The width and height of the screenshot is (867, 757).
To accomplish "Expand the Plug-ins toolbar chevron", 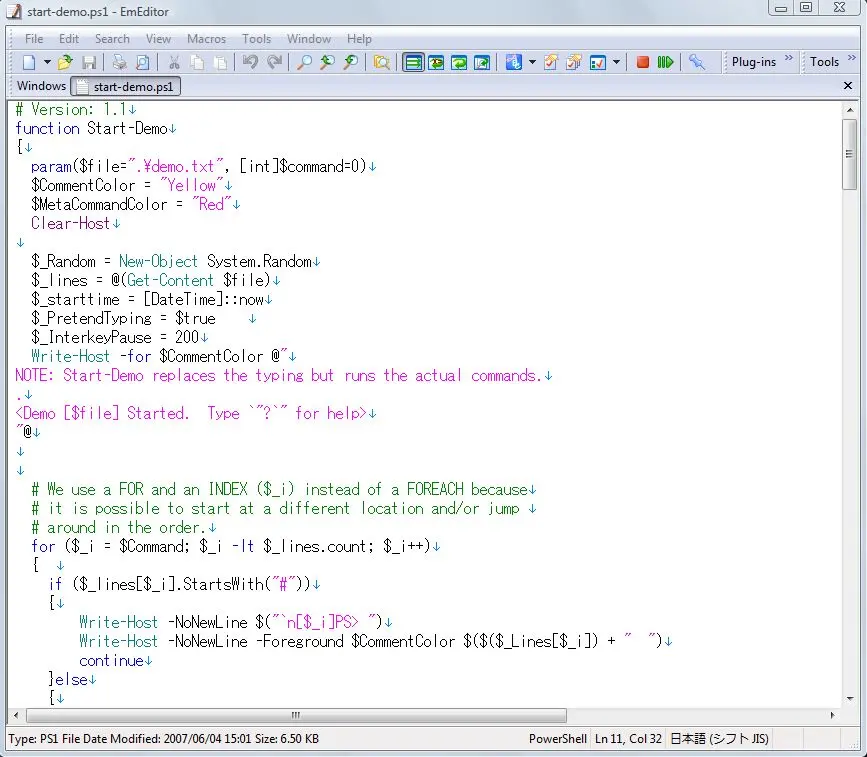I will pyautogui.click(x=789, y=60).
